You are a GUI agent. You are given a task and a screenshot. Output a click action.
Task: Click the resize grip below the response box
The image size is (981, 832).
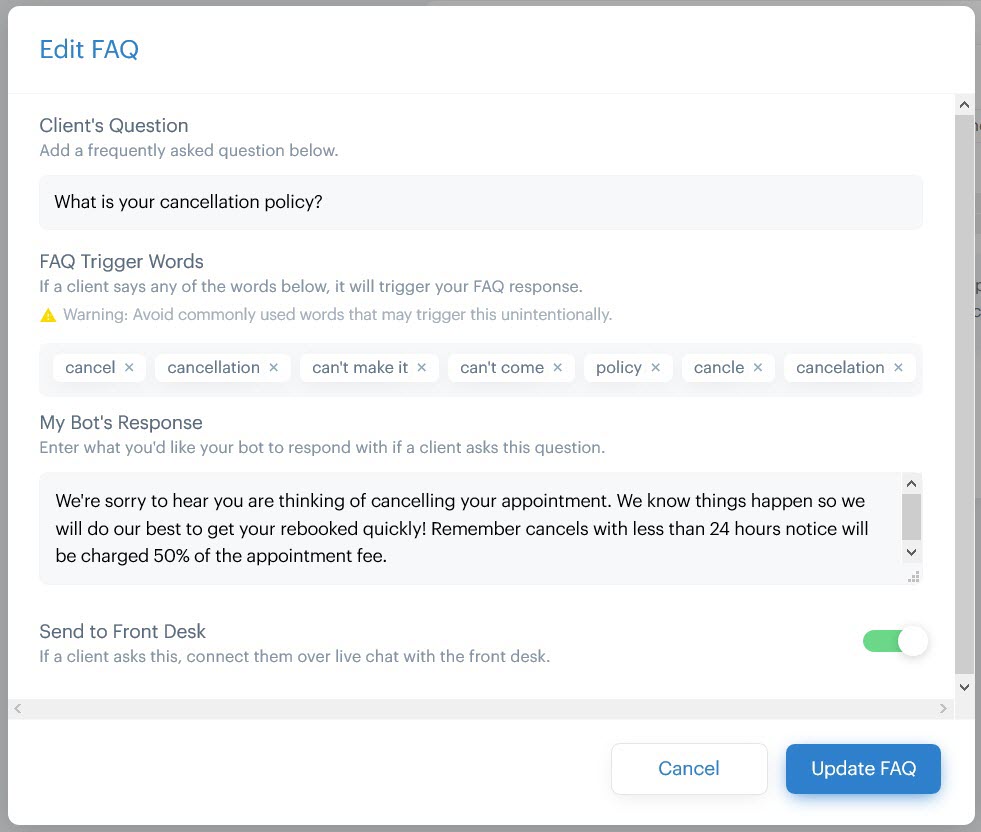[914, 578]
